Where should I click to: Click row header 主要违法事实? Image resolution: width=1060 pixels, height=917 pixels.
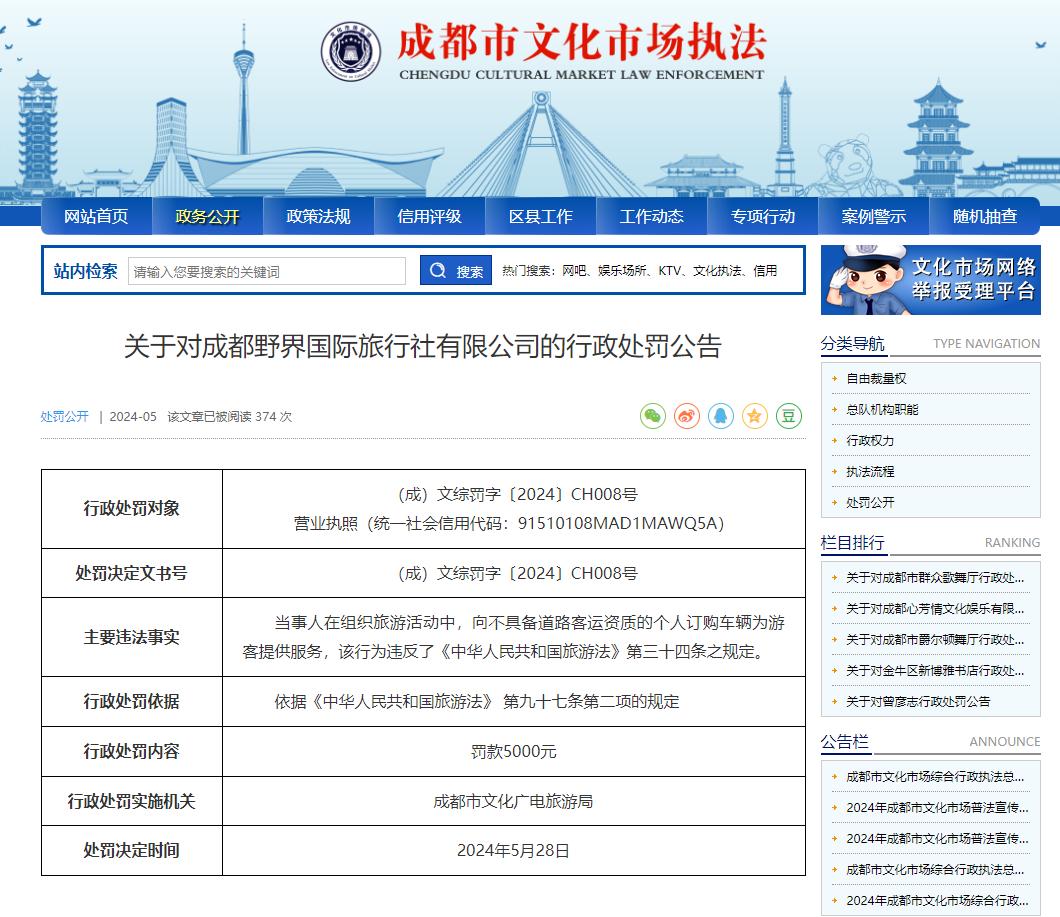click(x=132, y=637)
